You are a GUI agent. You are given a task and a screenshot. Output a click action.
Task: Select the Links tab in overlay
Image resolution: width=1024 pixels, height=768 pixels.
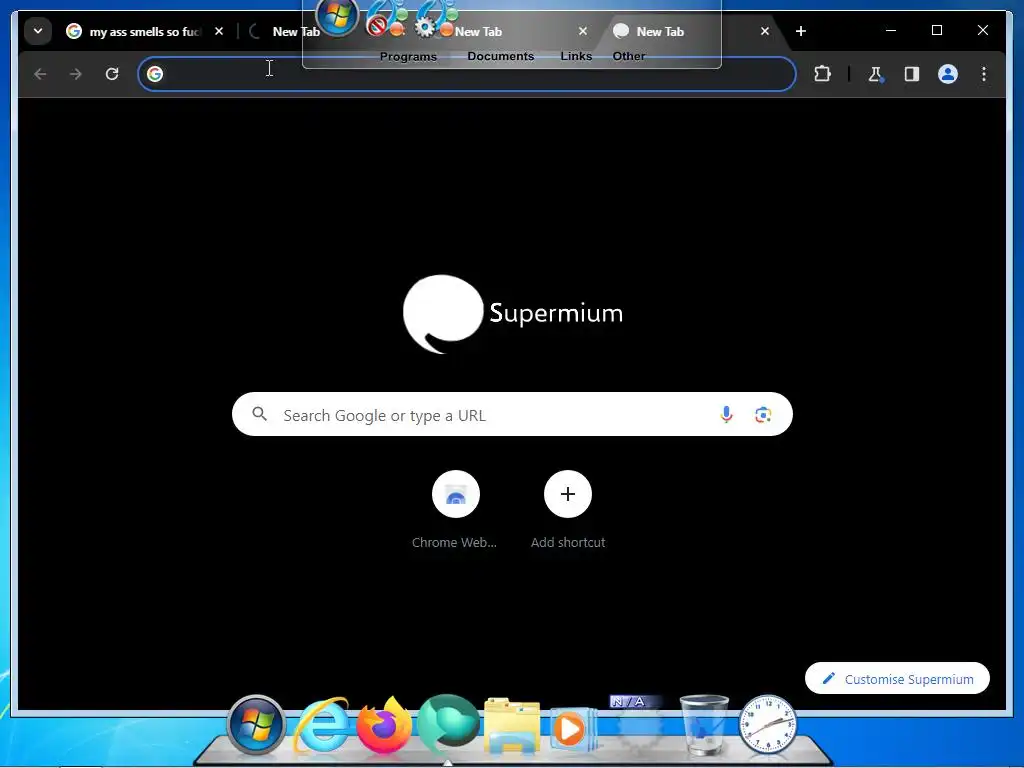coord(576,56)
